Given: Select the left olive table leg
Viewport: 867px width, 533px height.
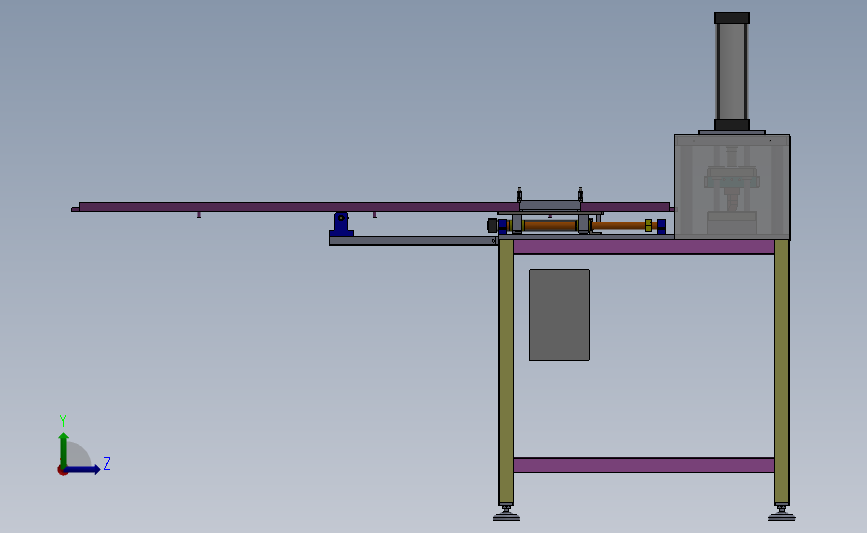Looking at the screenshot, I should 506,371.
